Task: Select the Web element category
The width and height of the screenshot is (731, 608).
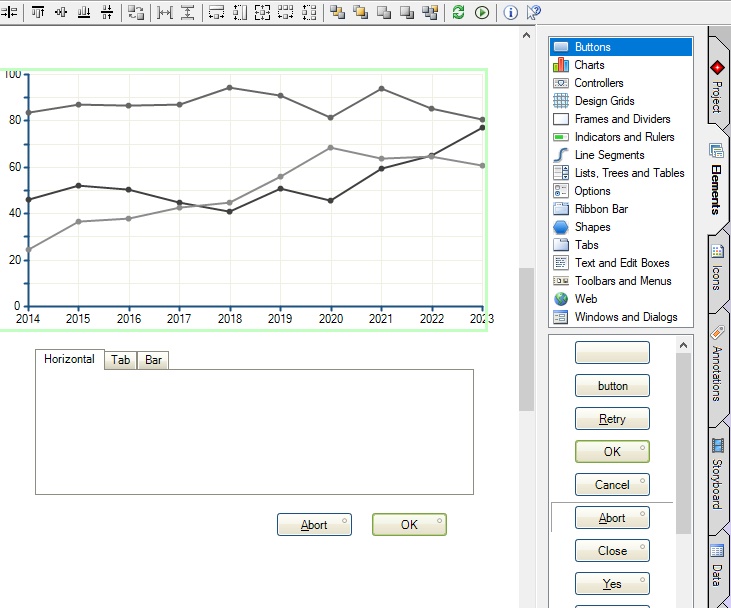Action: coord(586,299)
